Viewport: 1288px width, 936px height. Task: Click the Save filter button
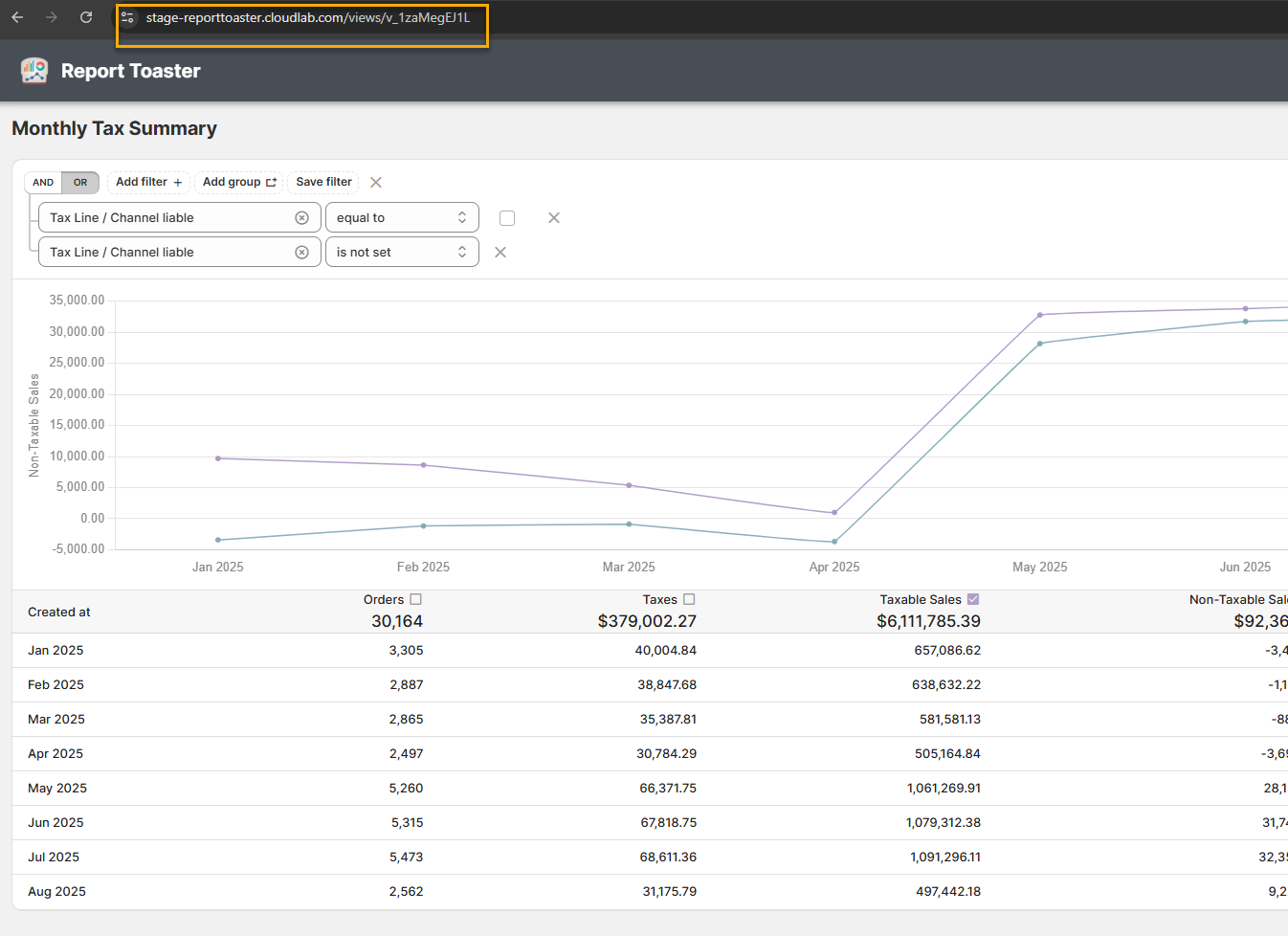click(323, 182)
